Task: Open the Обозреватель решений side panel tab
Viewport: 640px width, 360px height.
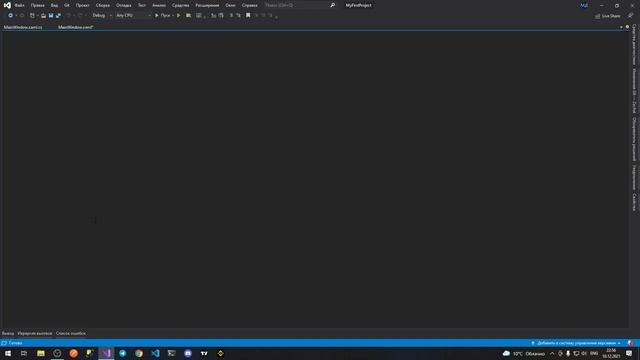Action: [634, 139]
